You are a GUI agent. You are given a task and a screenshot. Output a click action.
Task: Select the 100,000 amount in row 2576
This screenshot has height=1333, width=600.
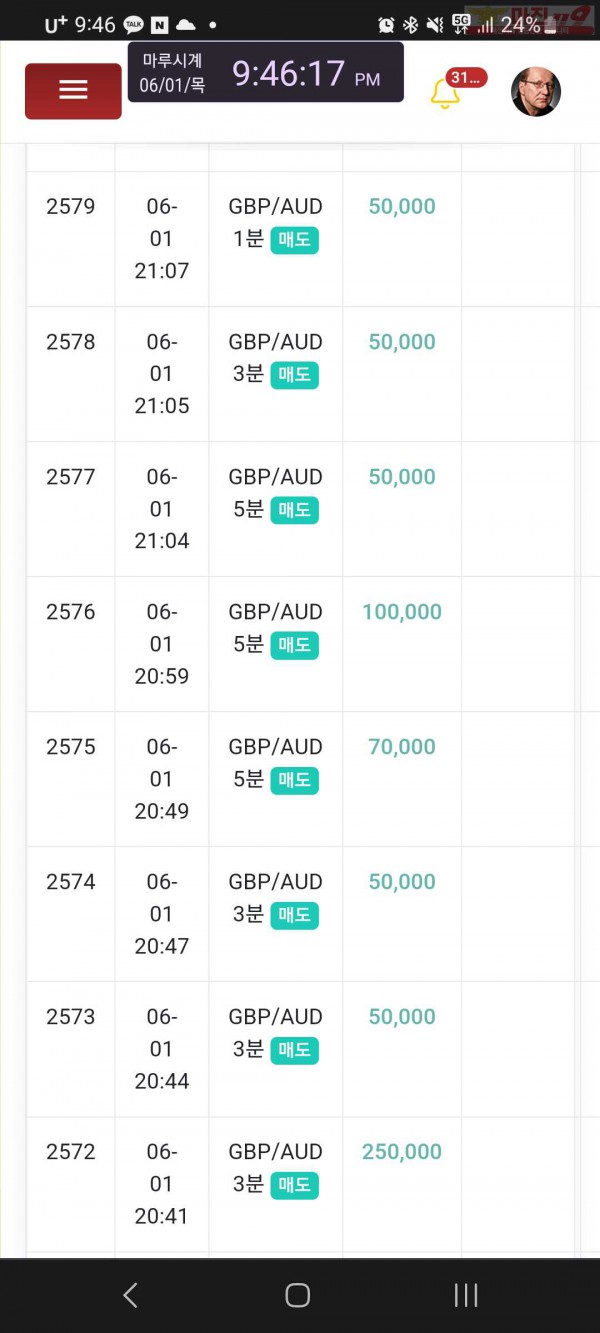click(x=402, y=611)
